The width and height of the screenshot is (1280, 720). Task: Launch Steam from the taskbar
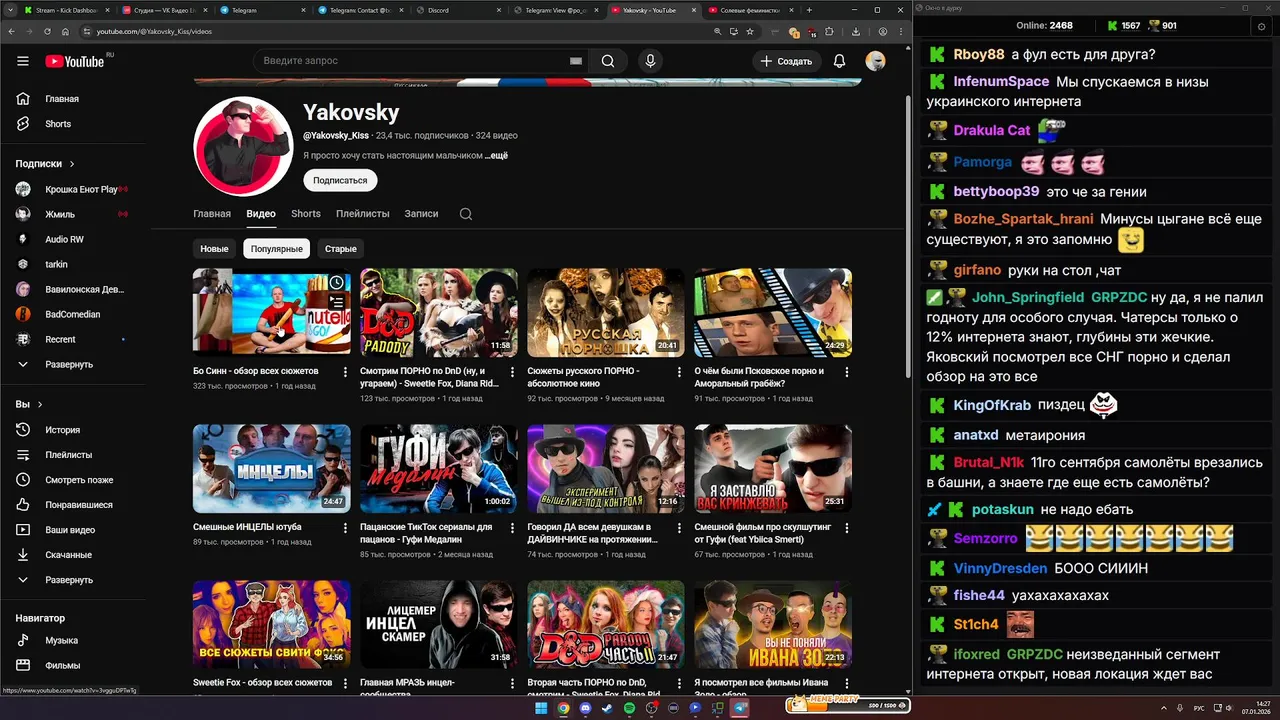click(x=607, y=708)
